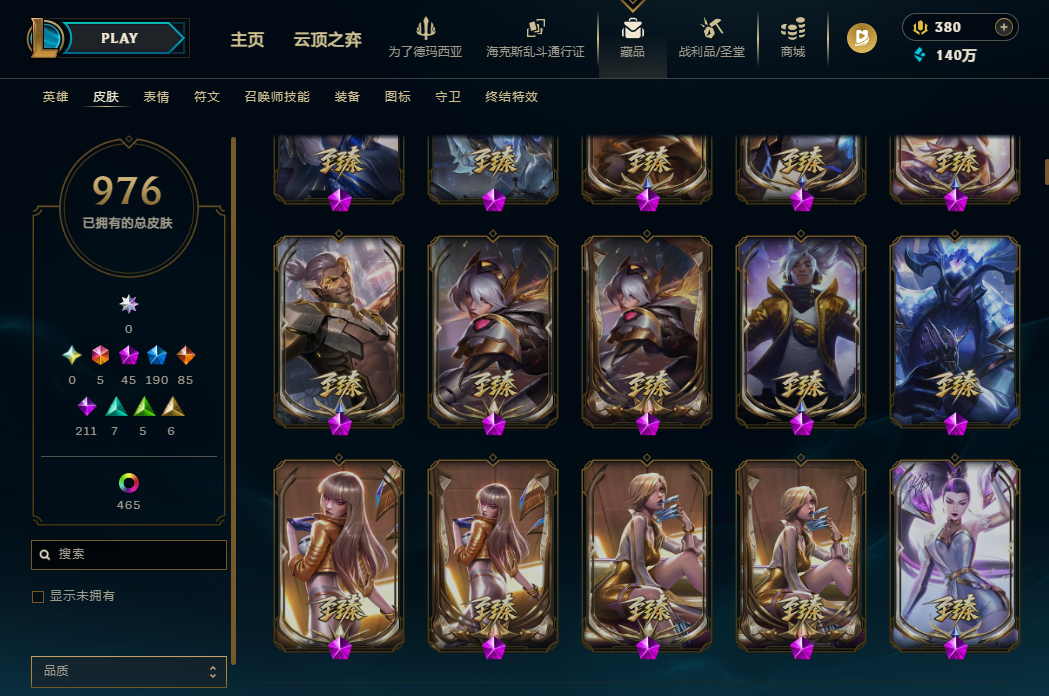This screenshot has height=696, width=1049.
Task: Click the 搜索 search input field
Action: tap(128, 555)
